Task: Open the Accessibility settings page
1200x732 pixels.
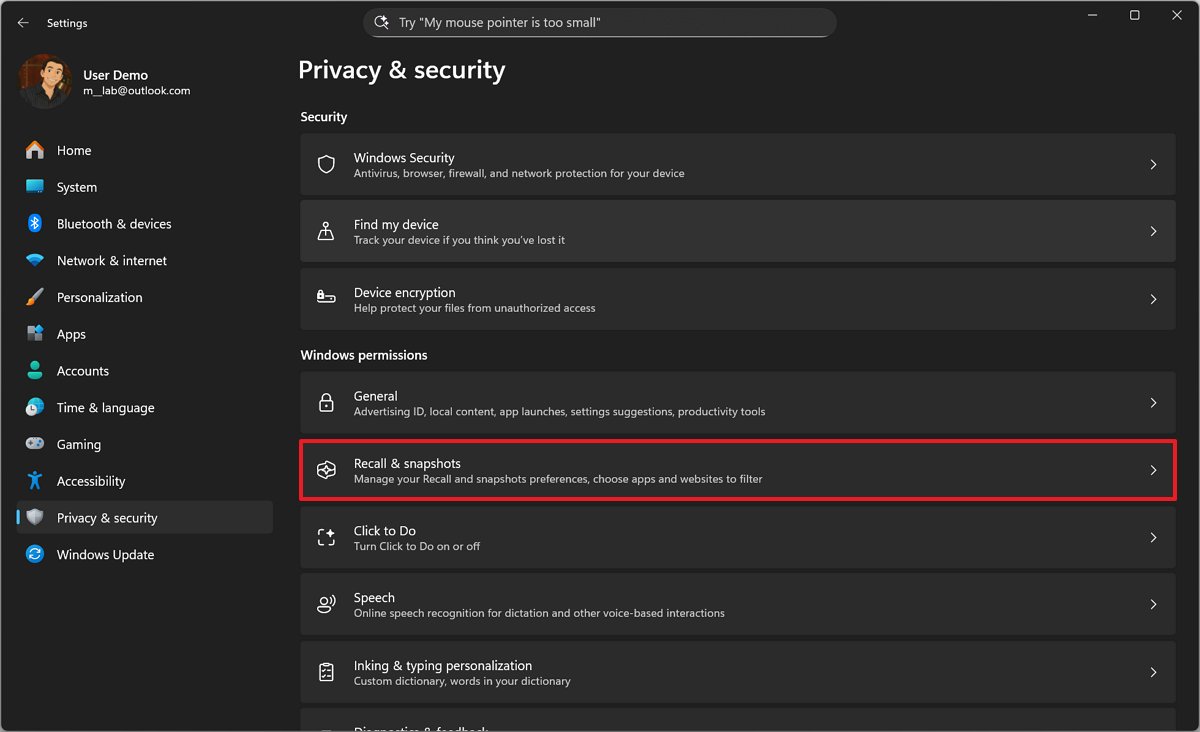Action: (x=91, y=481)
